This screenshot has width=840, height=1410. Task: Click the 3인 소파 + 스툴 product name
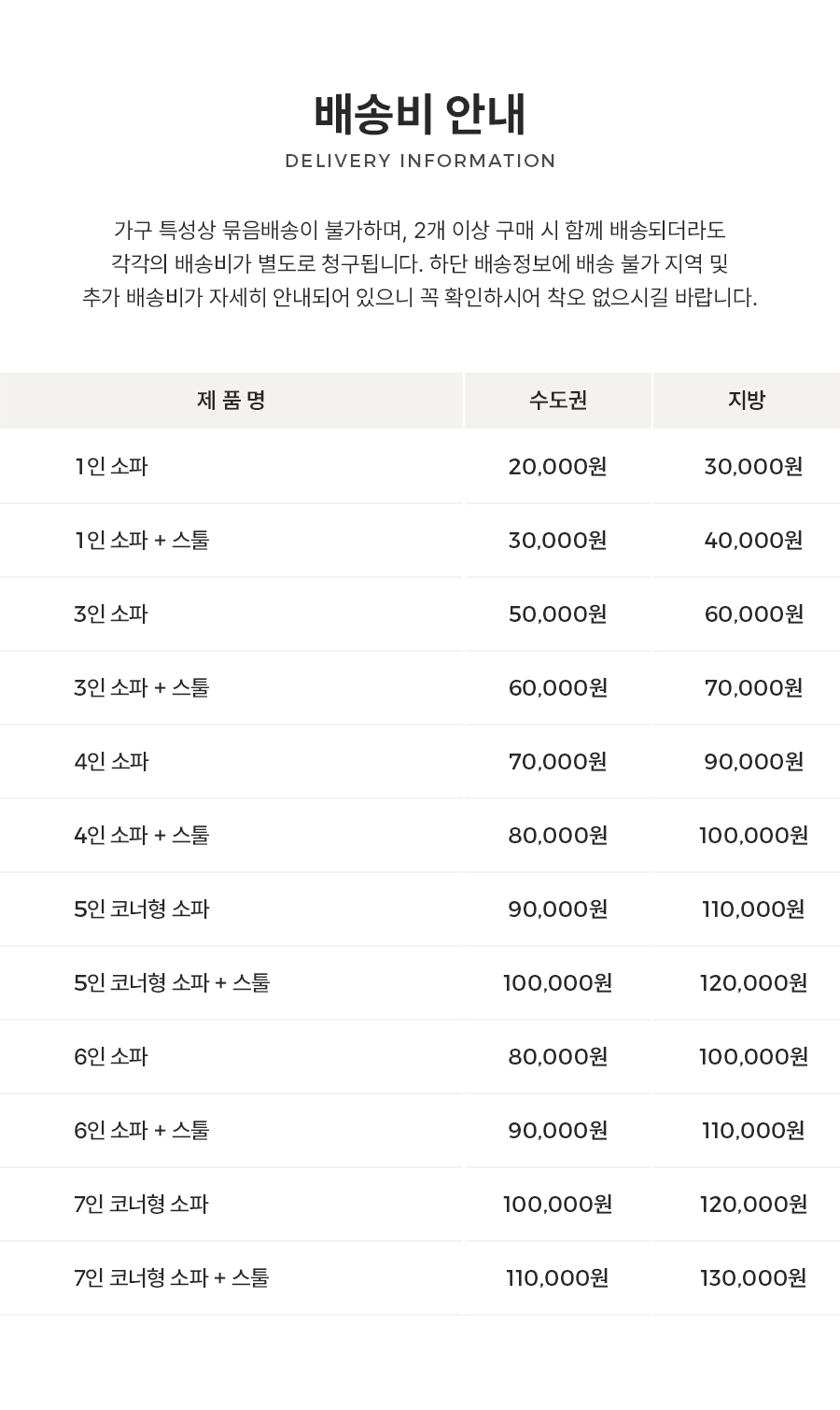coord(142,687)
